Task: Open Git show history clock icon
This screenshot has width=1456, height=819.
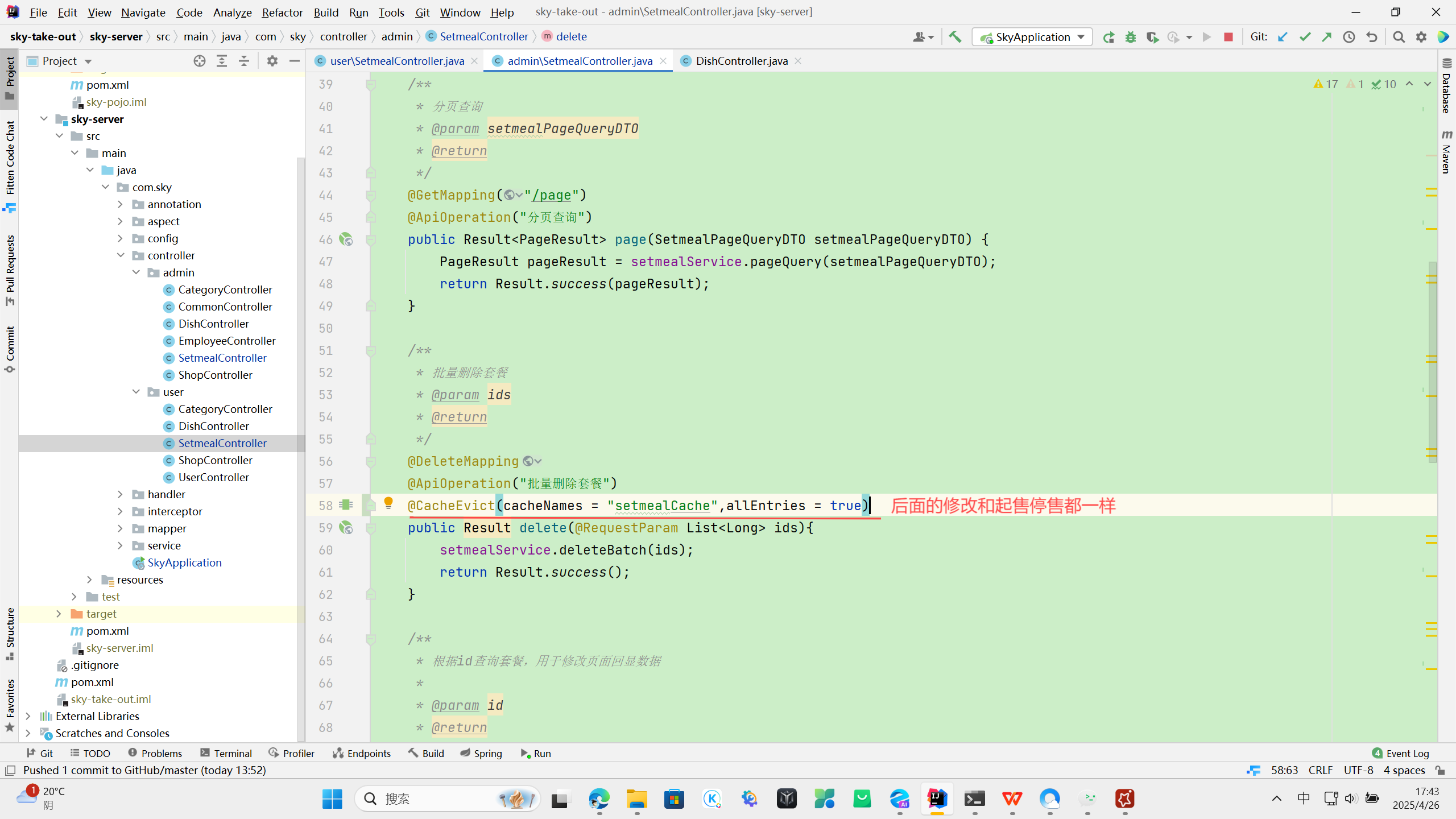Action: point(1349,37)
